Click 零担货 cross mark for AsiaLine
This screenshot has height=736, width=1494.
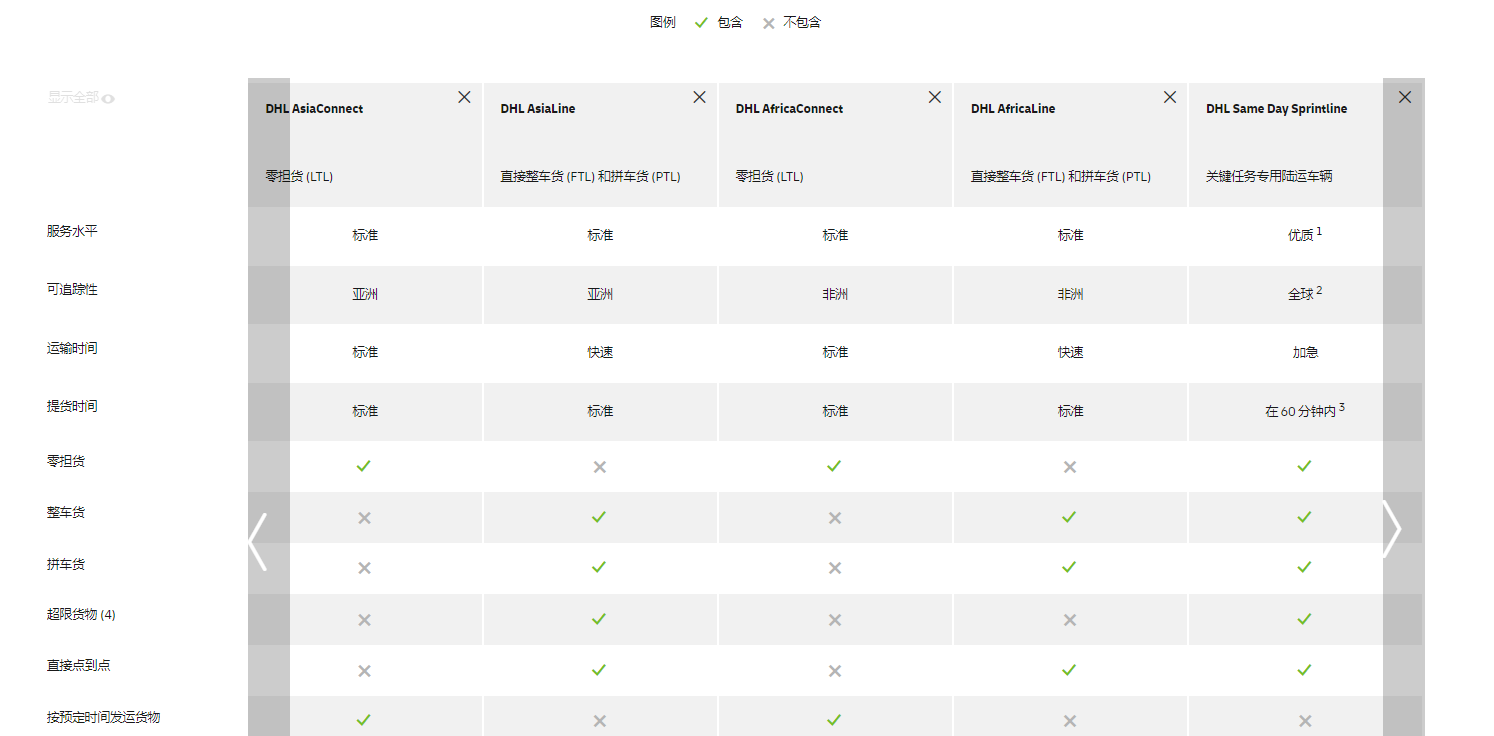coord(599,467)
